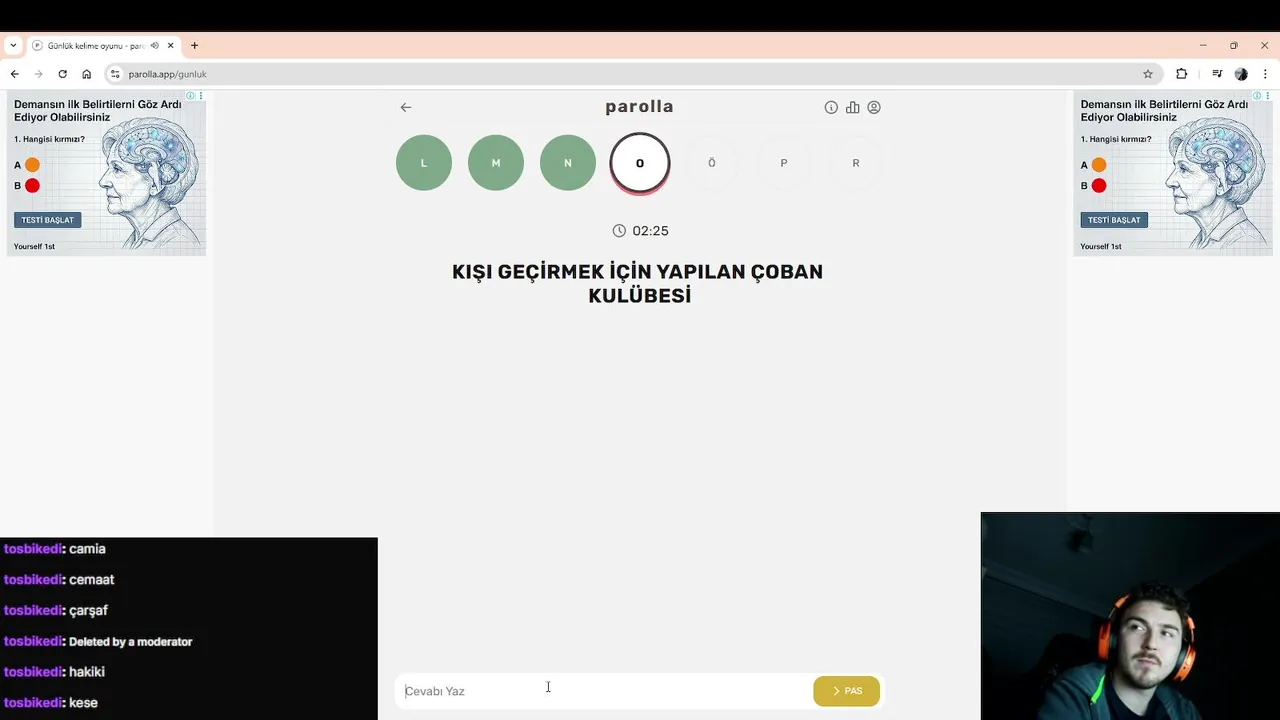This screenshot has width=1280, height=720.
Task: Open the browser extensions puzzle icon
Action: tap(1181, 74)
